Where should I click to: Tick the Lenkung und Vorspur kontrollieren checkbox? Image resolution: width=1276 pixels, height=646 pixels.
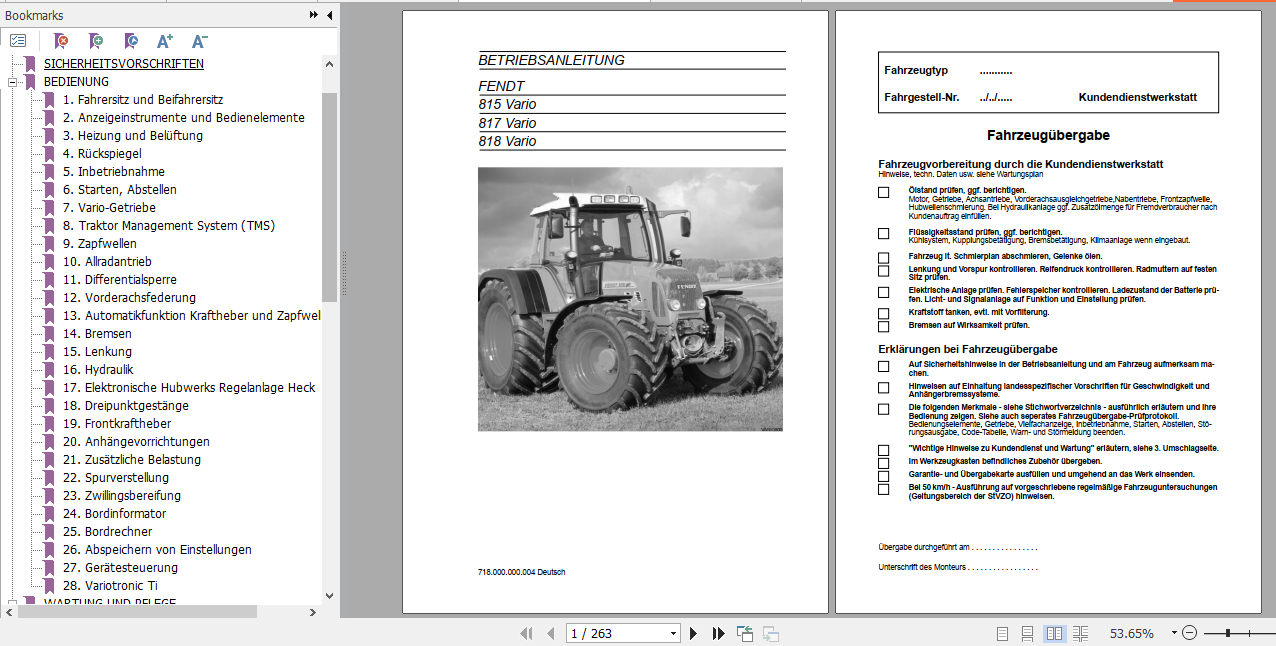tap(883, 271)
